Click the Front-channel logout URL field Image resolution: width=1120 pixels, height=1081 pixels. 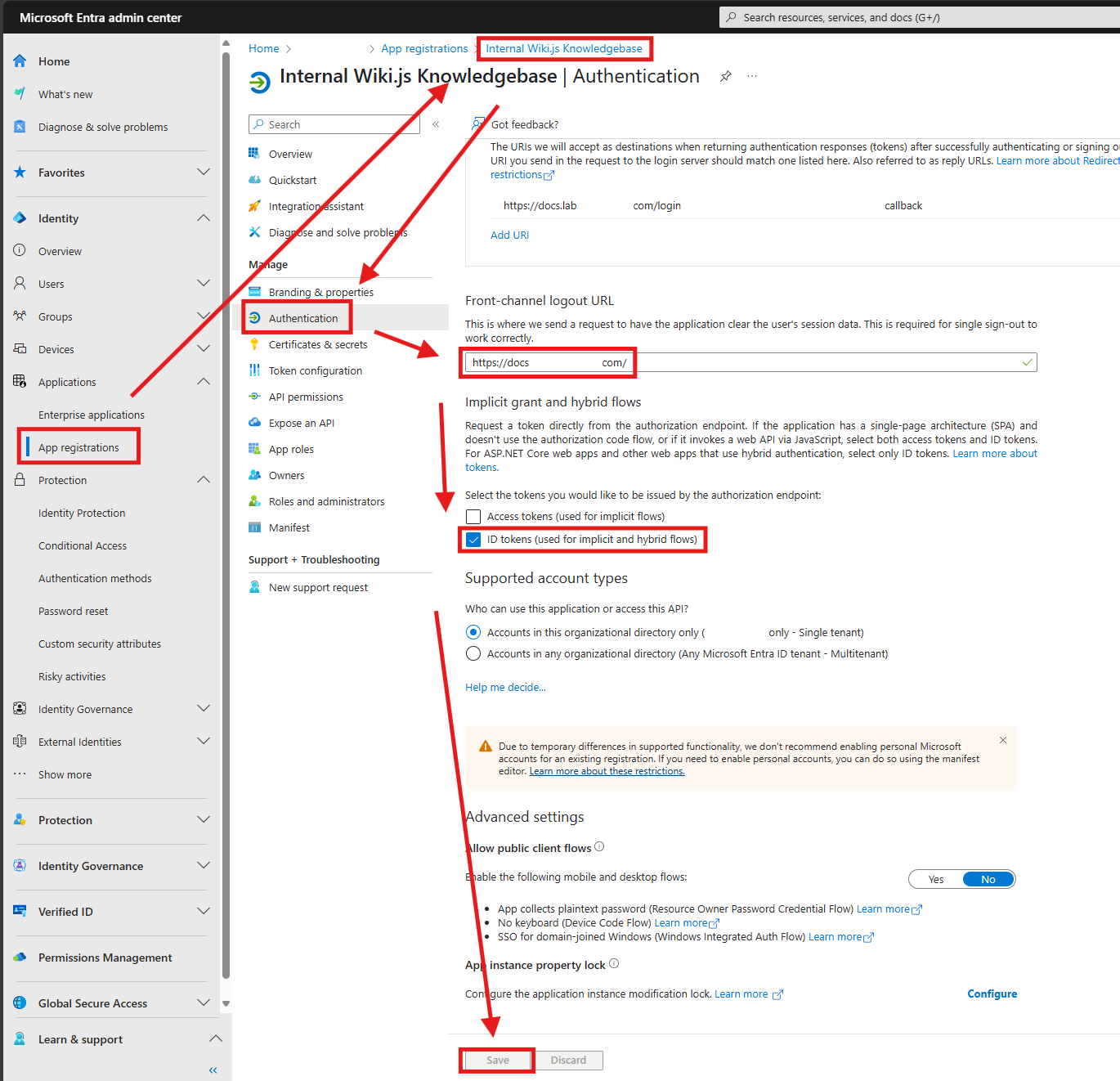pyautogui.click(x=750, y=362)
